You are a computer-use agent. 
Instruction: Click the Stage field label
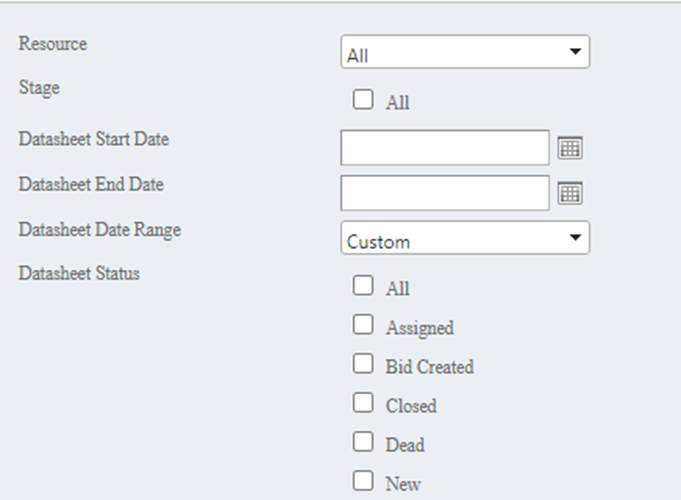(x=39, y=88)
